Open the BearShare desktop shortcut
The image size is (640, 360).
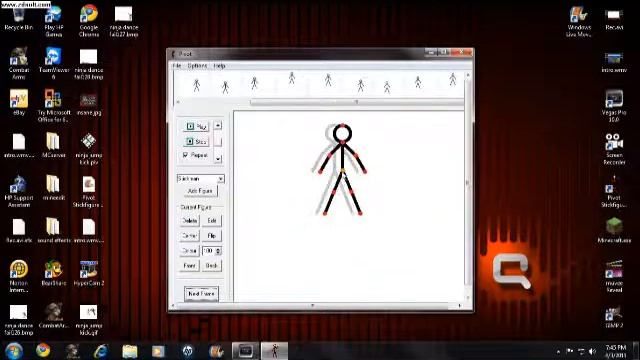[x=53, y=273]
